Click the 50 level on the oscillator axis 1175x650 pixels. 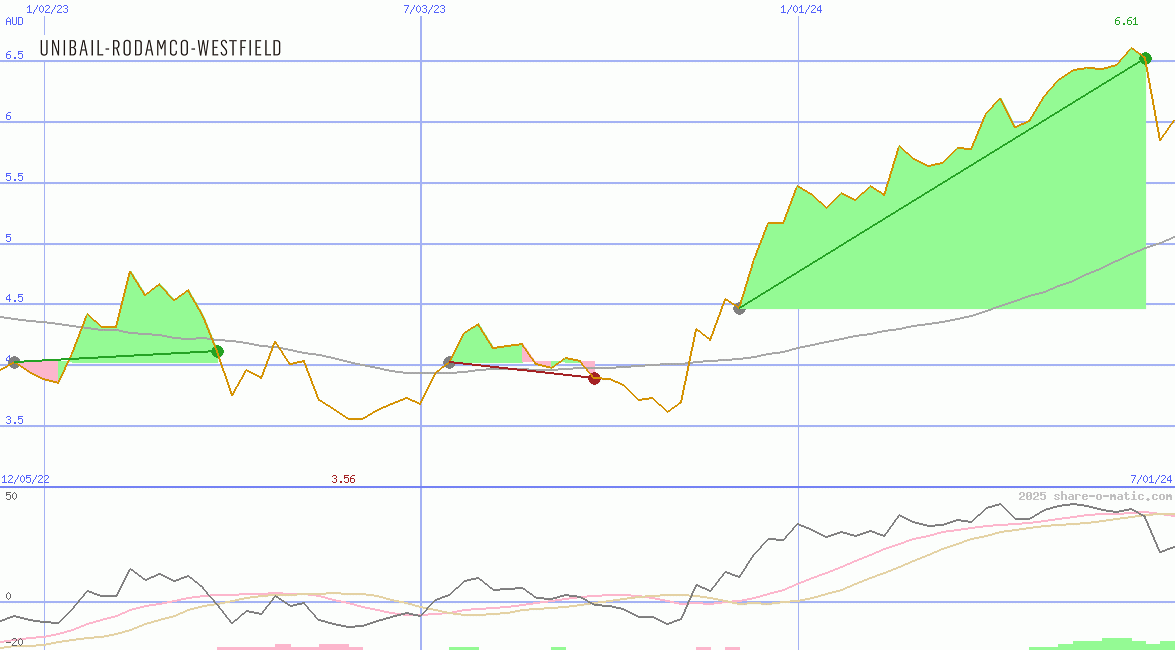(x=11, y=495)
